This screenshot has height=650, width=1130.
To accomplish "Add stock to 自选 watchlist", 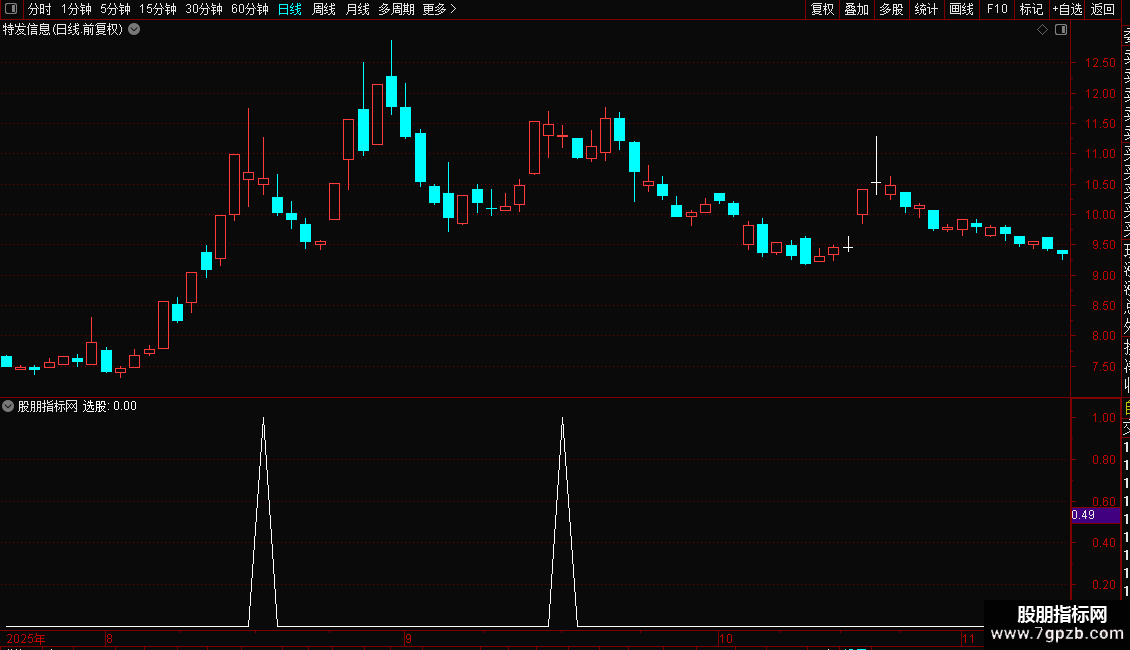I will click(1067, 9).
